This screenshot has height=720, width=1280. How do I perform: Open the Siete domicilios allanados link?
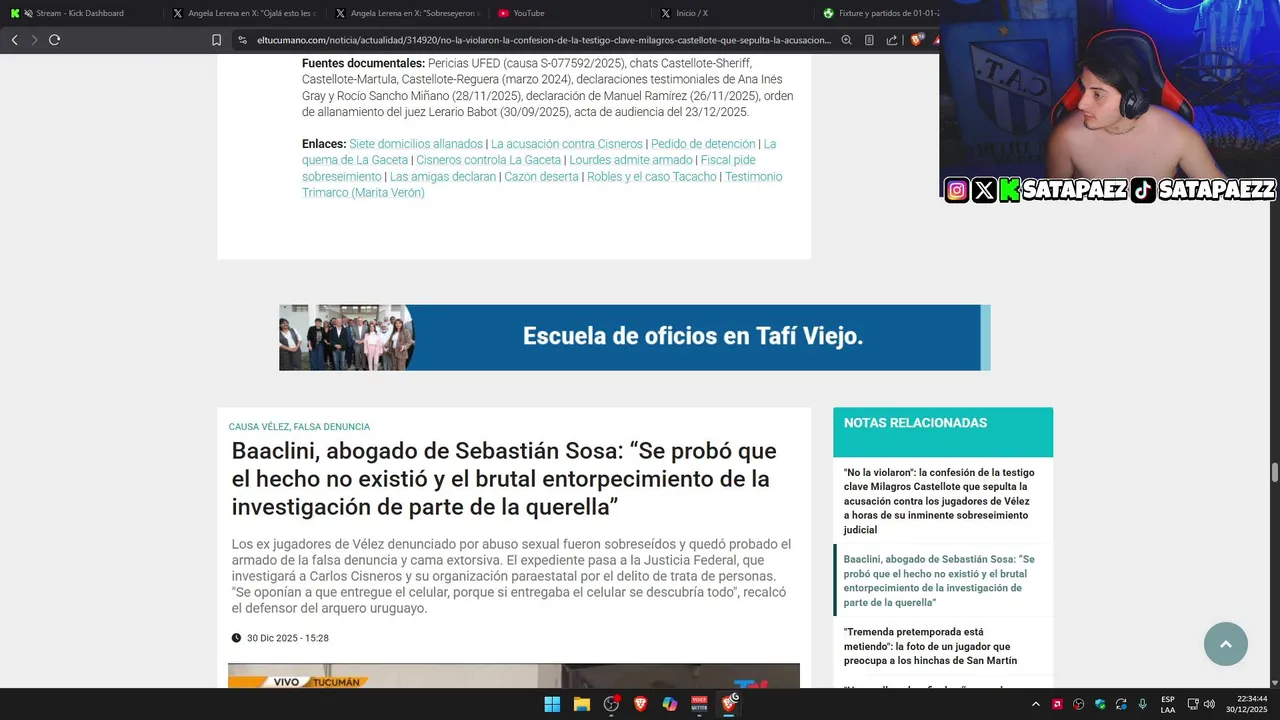[416, 144]
